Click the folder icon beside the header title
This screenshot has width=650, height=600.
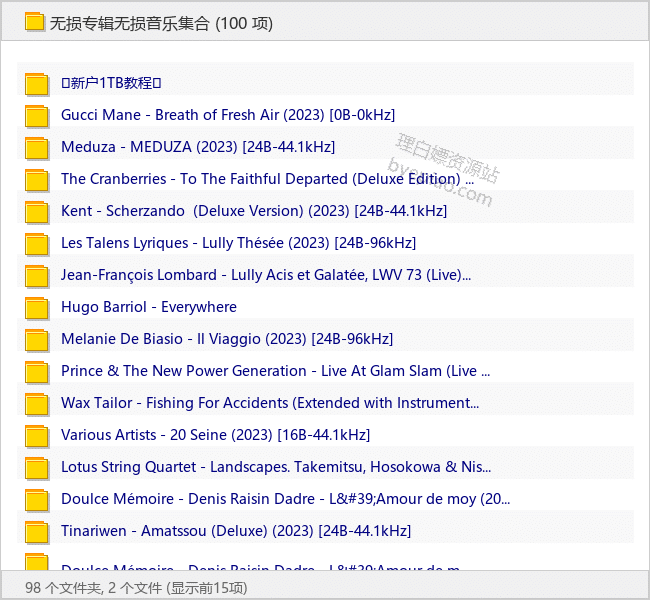pos(34,22)
